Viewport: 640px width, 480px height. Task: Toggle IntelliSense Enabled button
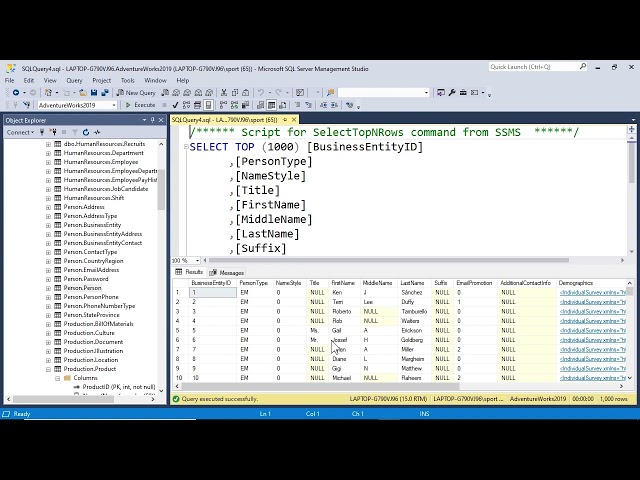(208, 105)
